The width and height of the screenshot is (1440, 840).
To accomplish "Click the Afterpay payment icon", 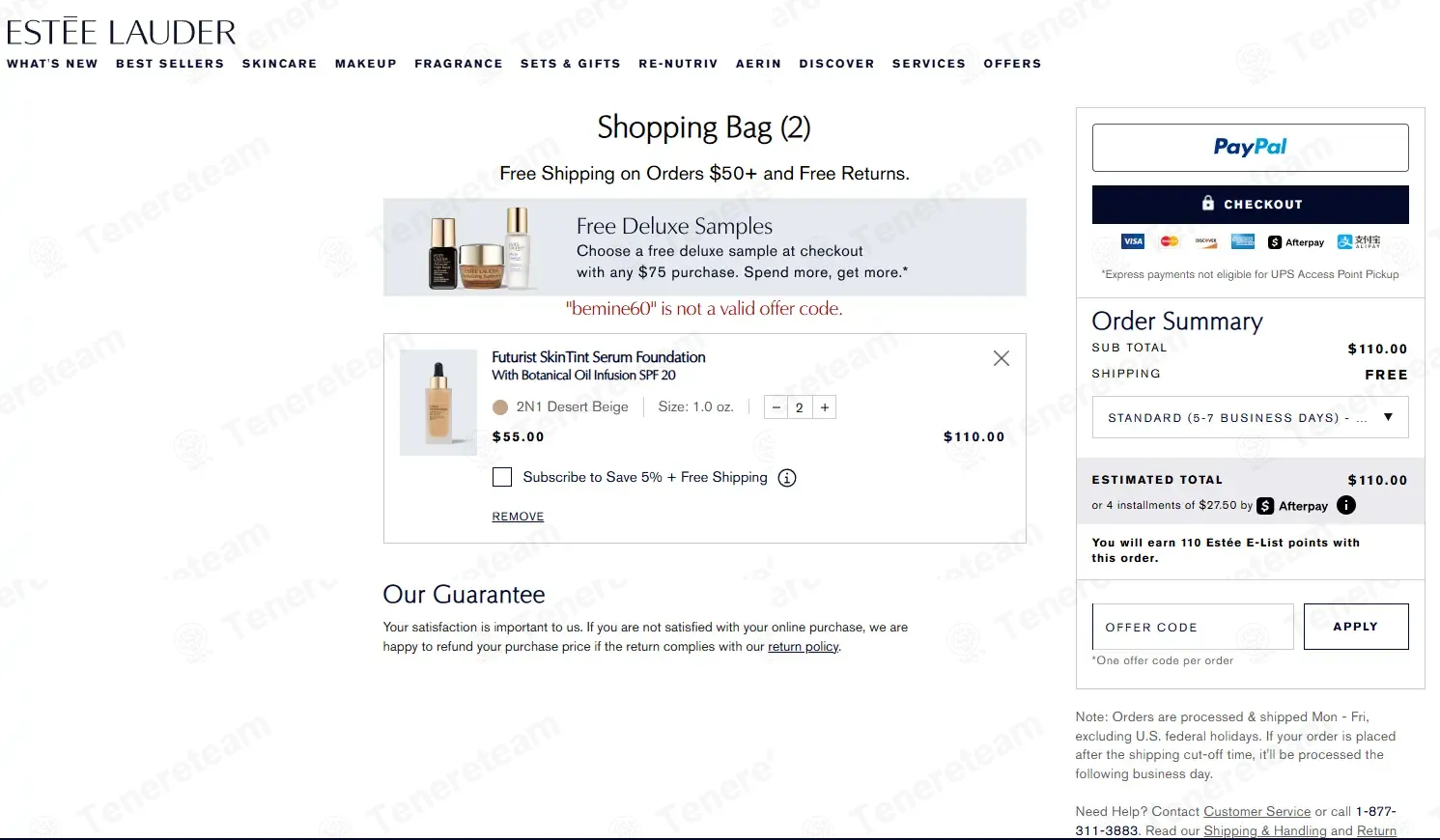I will point(1296,242).
